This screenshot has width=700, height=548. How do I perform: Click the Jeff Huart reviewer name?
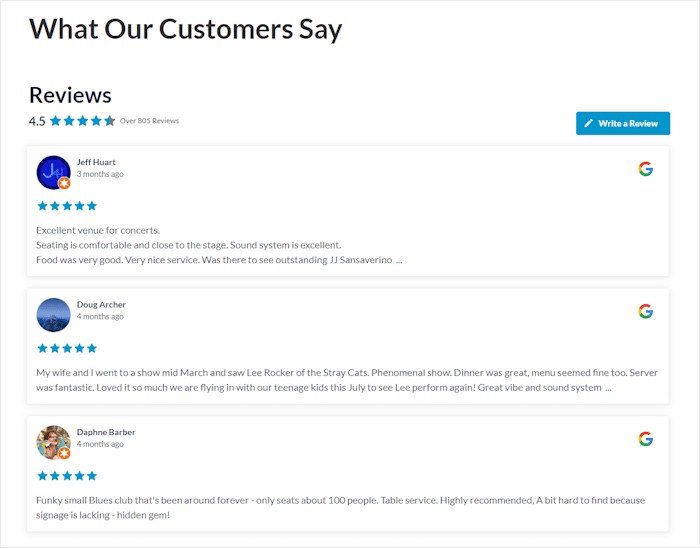(97, 162)
